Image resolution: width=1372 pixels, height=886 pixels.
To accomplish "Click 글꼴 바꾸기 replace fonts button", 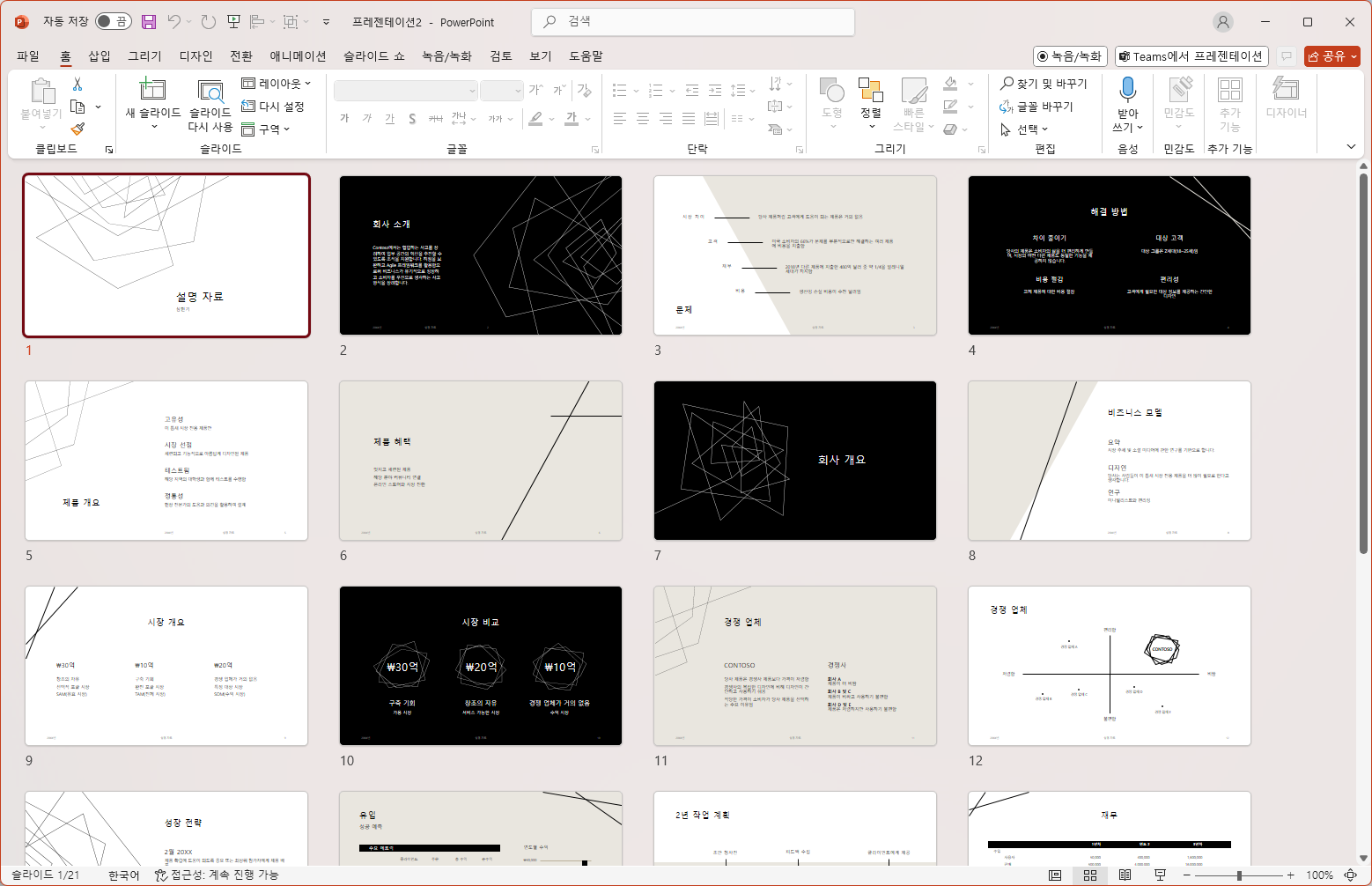I will click(1036, 107).
